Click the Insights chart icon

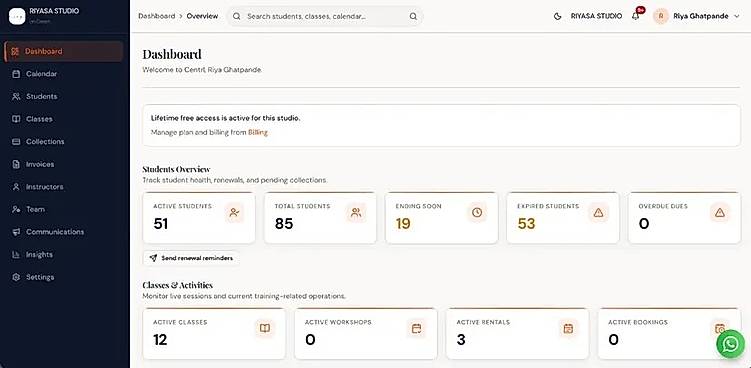pos(16,254)
